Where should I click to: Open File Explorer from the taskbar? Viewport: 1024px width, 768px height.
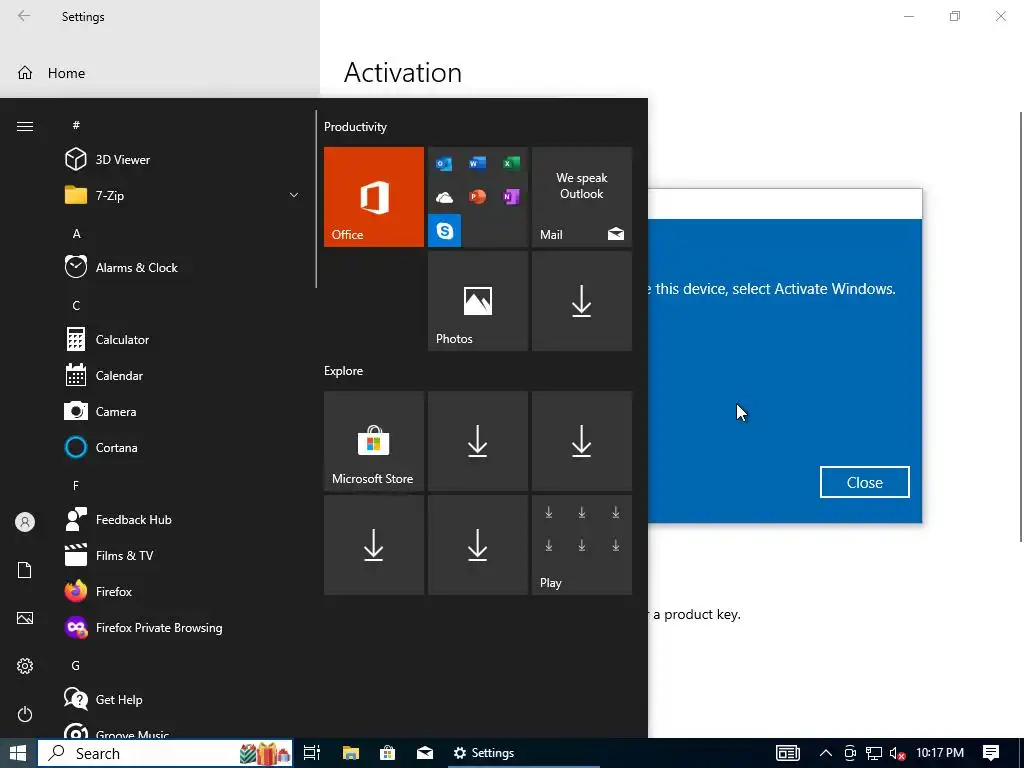(x=351, y=753)
